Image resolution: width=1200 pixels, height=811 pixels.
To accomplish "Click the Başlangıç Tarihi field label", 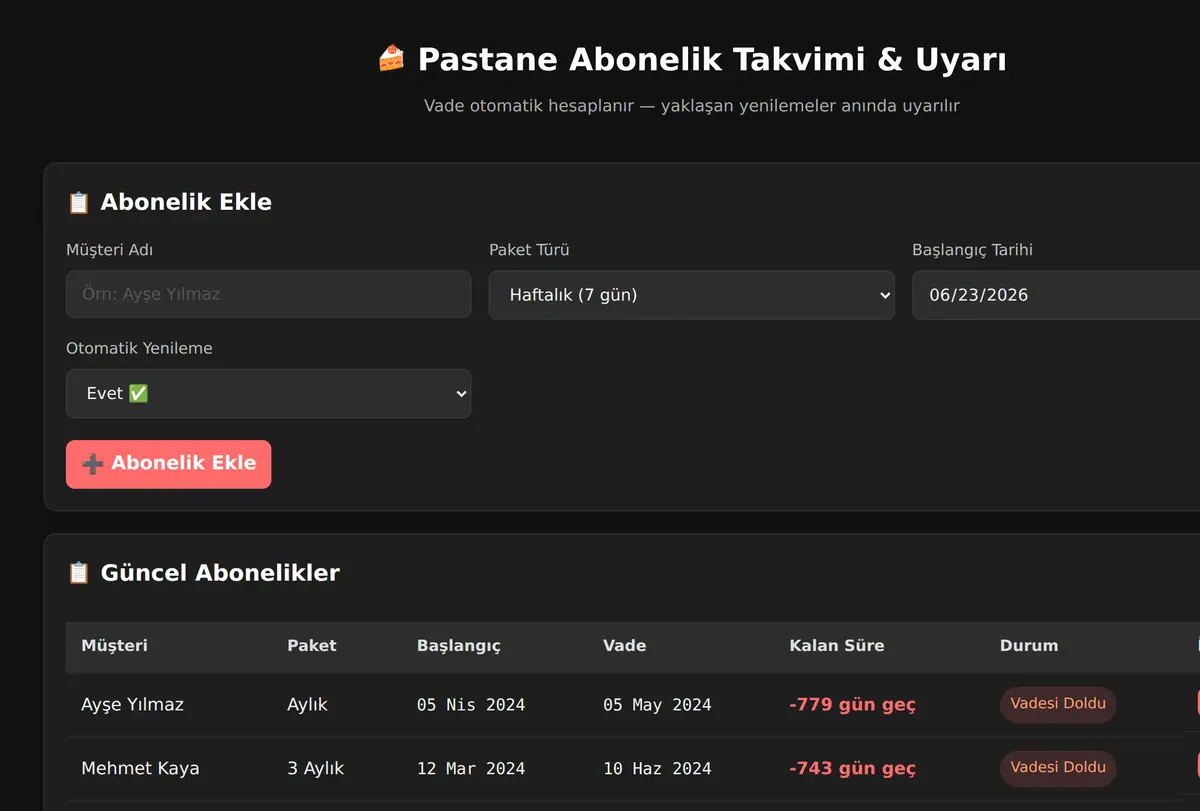I will coord(972,250).
